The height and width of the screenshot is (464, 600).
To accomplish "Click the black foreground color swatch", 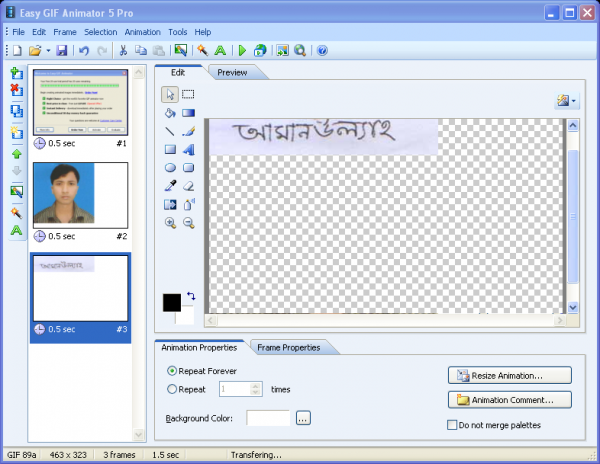I will point(172,303).
